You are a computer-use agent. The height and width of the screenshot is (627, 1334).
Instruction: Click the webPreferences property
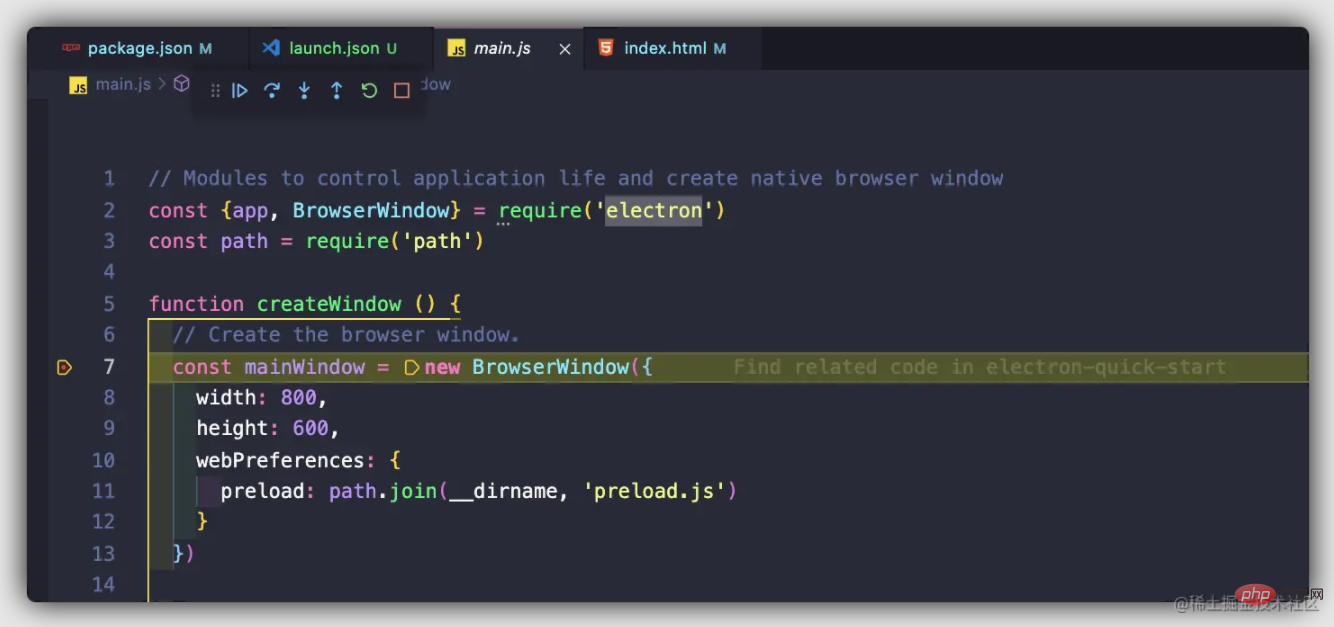[280, 461]
